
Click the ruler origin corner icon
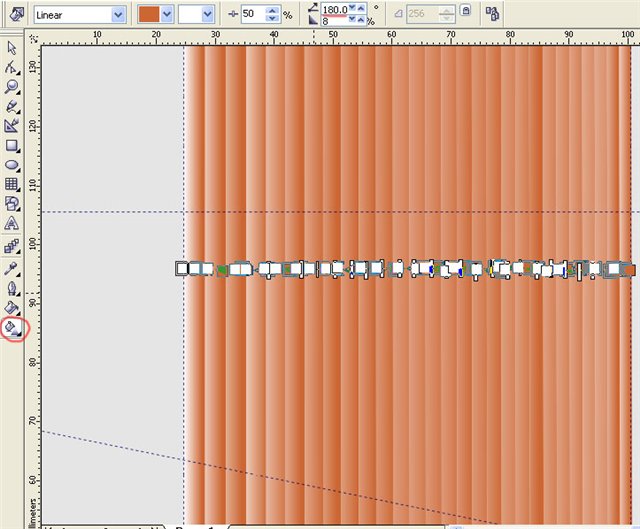pyautogui.click(x=34, y=39)
